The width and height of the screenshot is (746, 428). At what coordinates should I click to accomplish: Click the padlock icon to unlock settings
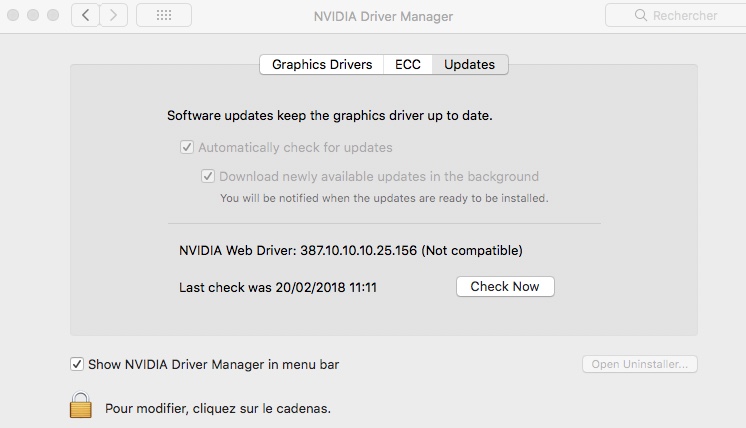pos(80,405)
